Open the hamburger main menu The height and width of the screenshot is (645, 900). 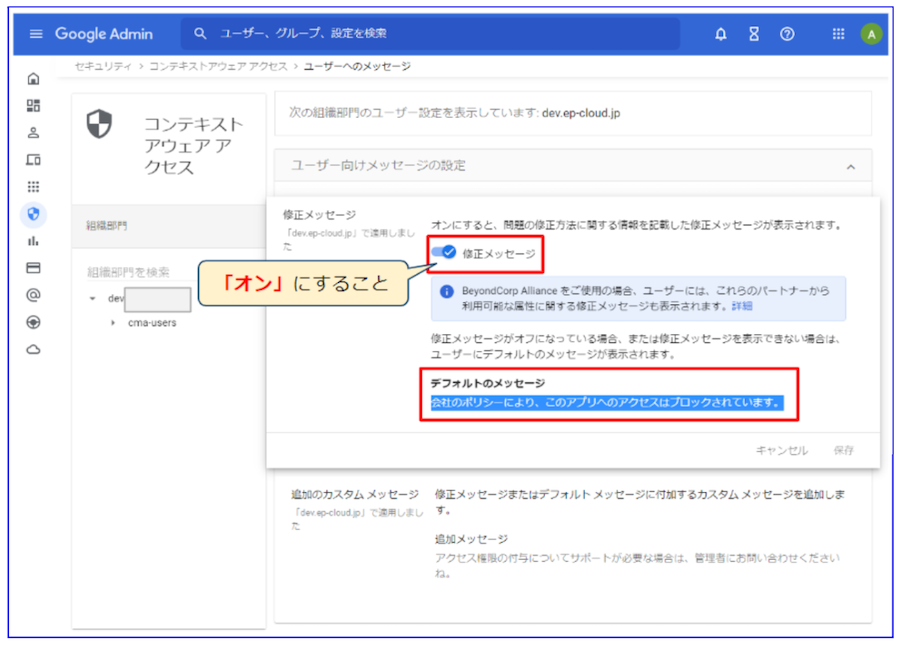36,34
